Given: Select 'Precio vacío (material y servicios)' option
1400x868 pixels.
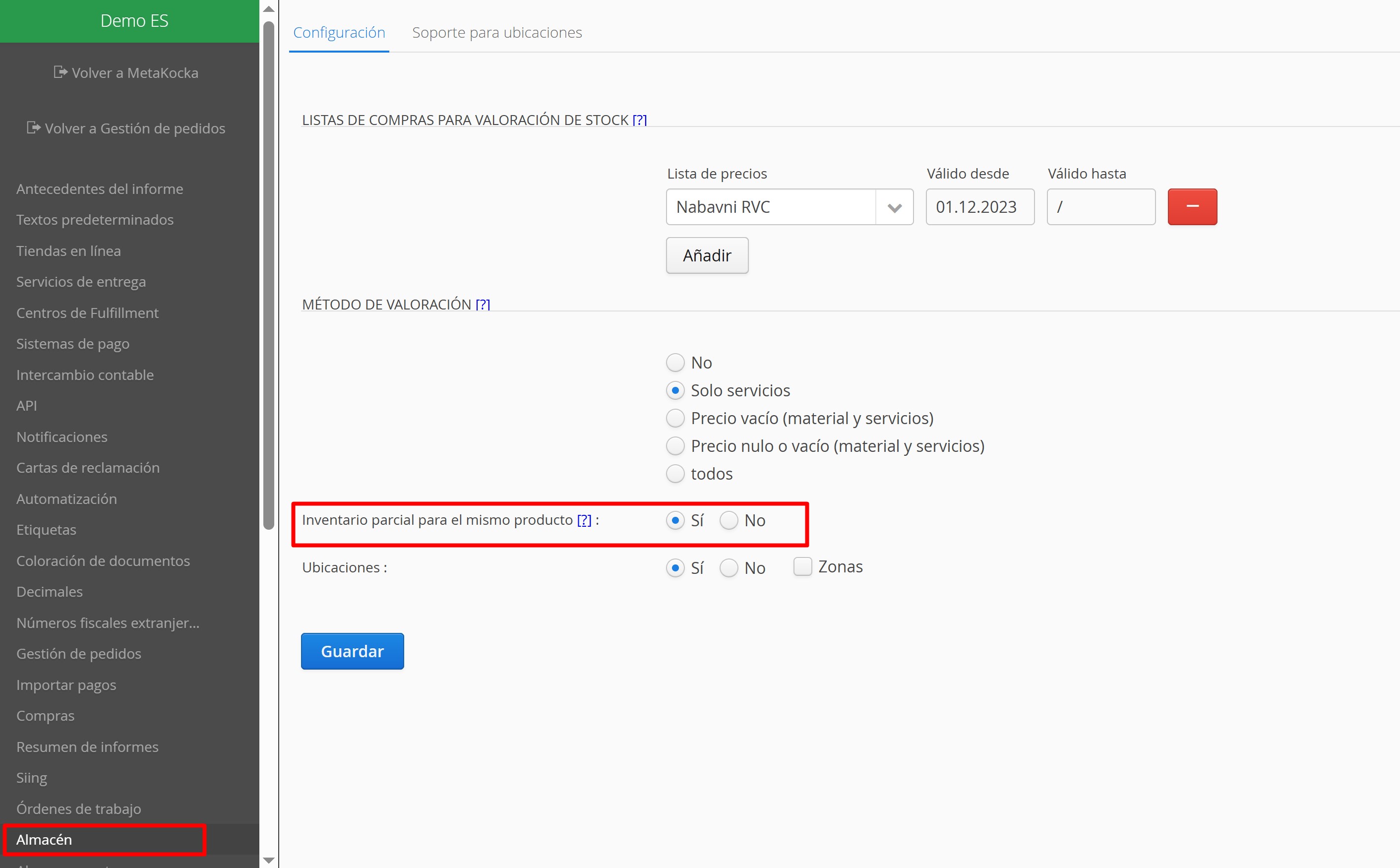Looking at the screenshot, I should pyautogui.click(x=675, y=418).
